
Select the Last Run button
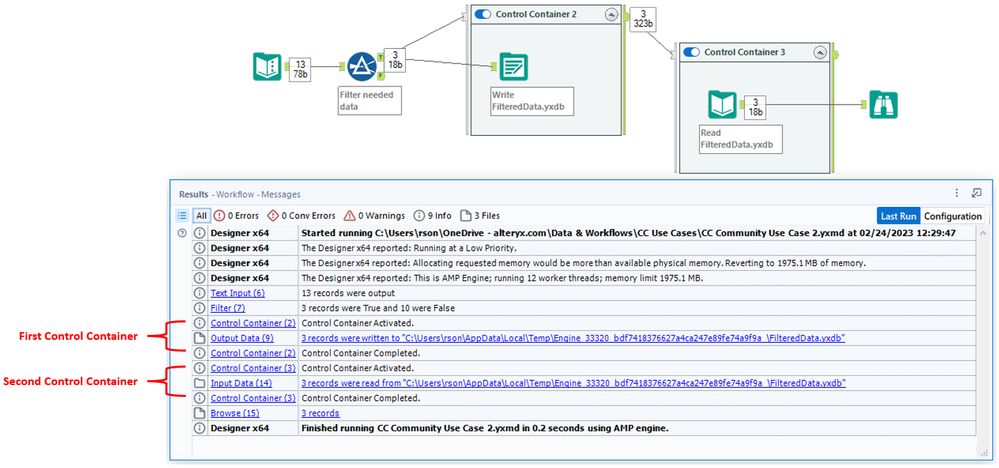898,216
